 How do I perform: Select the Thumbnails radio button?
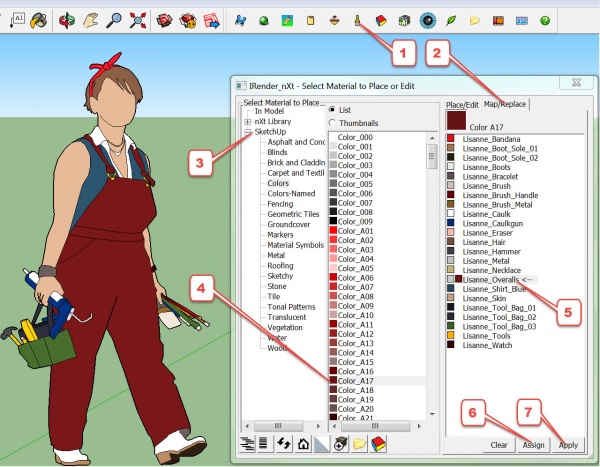[332, 122]
